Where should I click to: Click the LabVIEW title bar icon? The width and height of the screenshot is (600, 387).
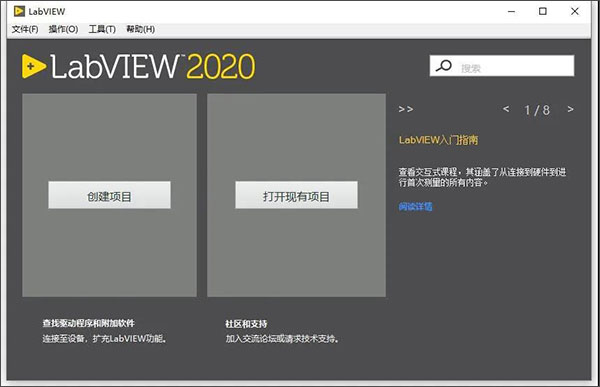19,11
